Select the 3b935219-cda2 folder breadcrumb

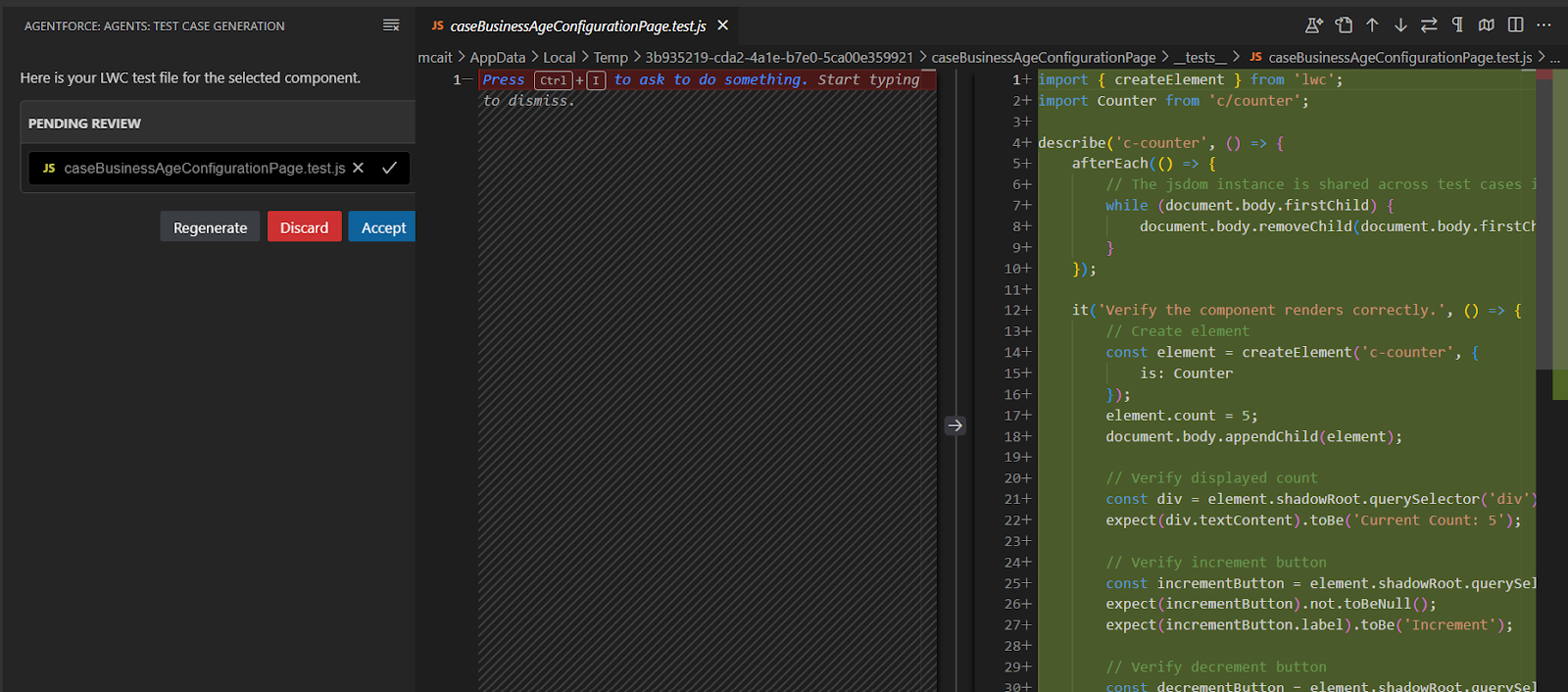(x=779, y=58)
